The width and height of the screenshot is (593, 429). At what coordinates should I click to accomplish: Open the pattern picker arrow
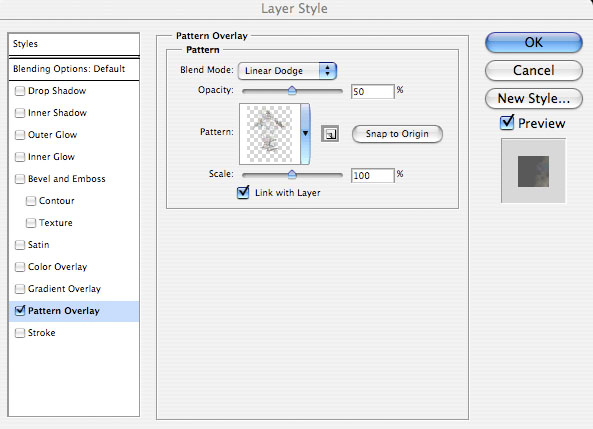click(x=305, y=134)
